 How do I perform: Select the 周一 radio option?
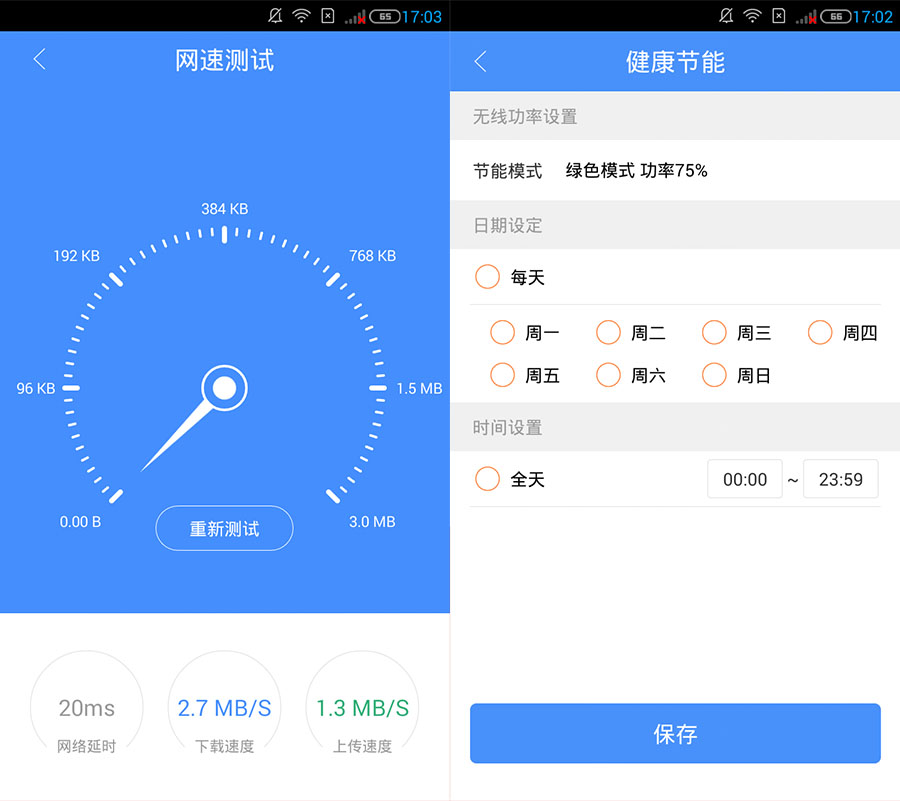[x=503, y=333]
